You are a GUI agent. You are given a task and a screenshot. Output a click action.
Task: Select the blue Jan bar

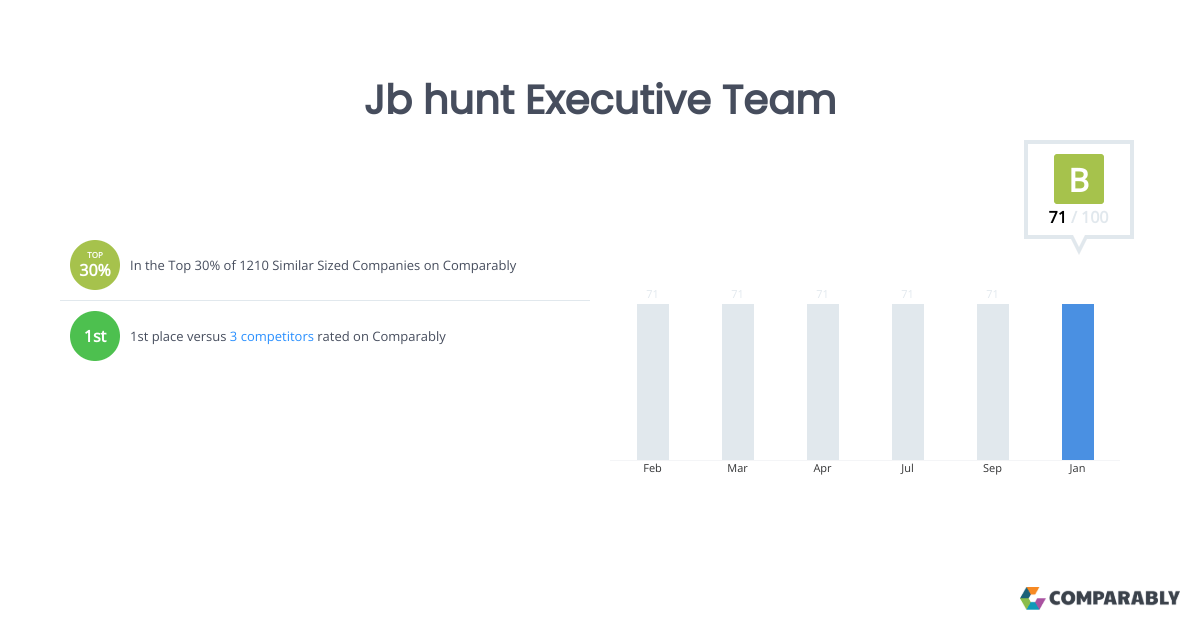[x=1077, y=381]
